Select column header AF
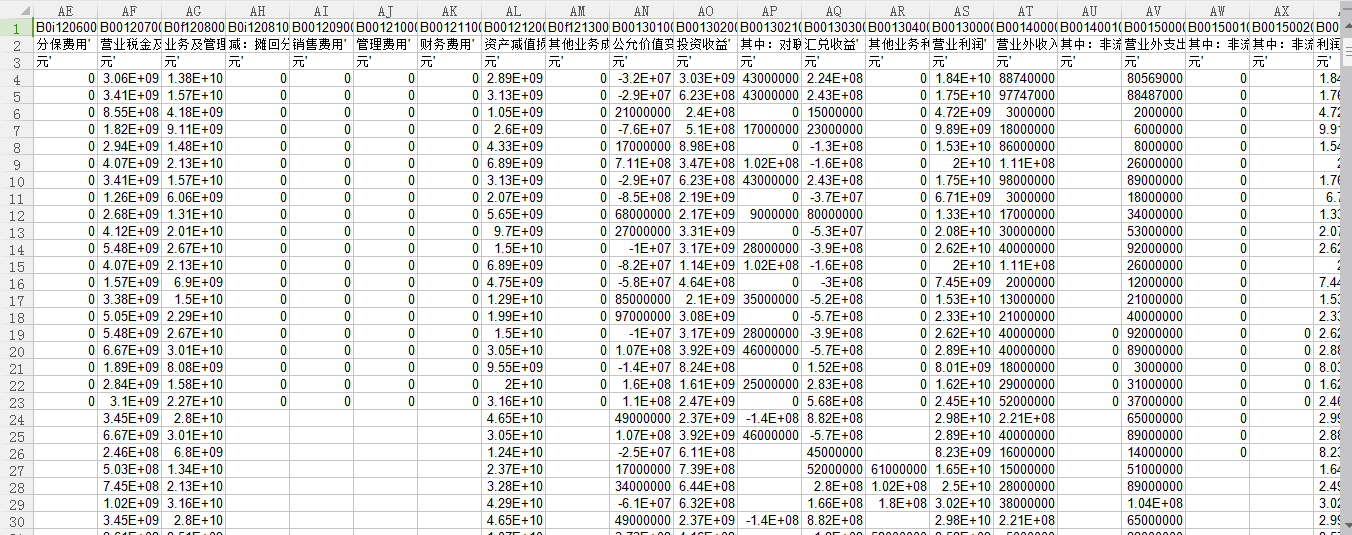Image resolution: width=1352 pixels, height=535 pixels. click(x=130, y=10)
